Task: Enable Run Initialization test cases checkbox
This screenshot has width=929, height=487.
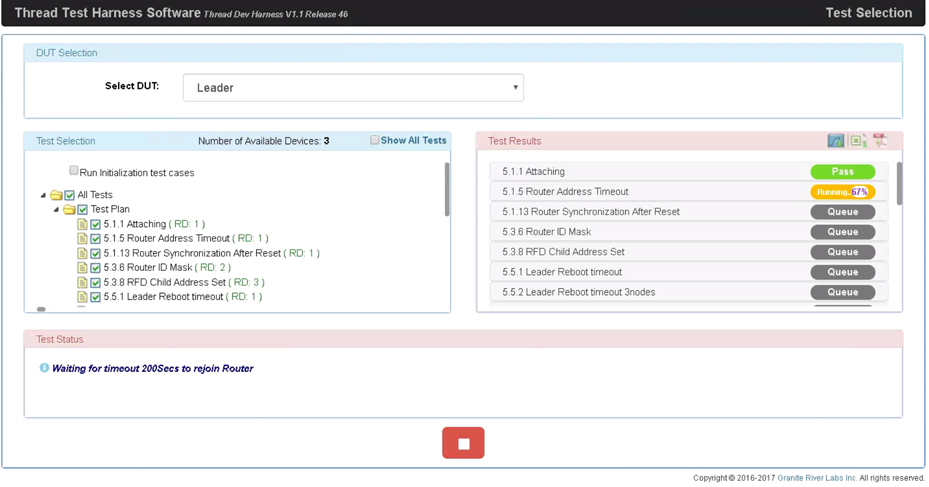Action: click(x=74, y=171)
